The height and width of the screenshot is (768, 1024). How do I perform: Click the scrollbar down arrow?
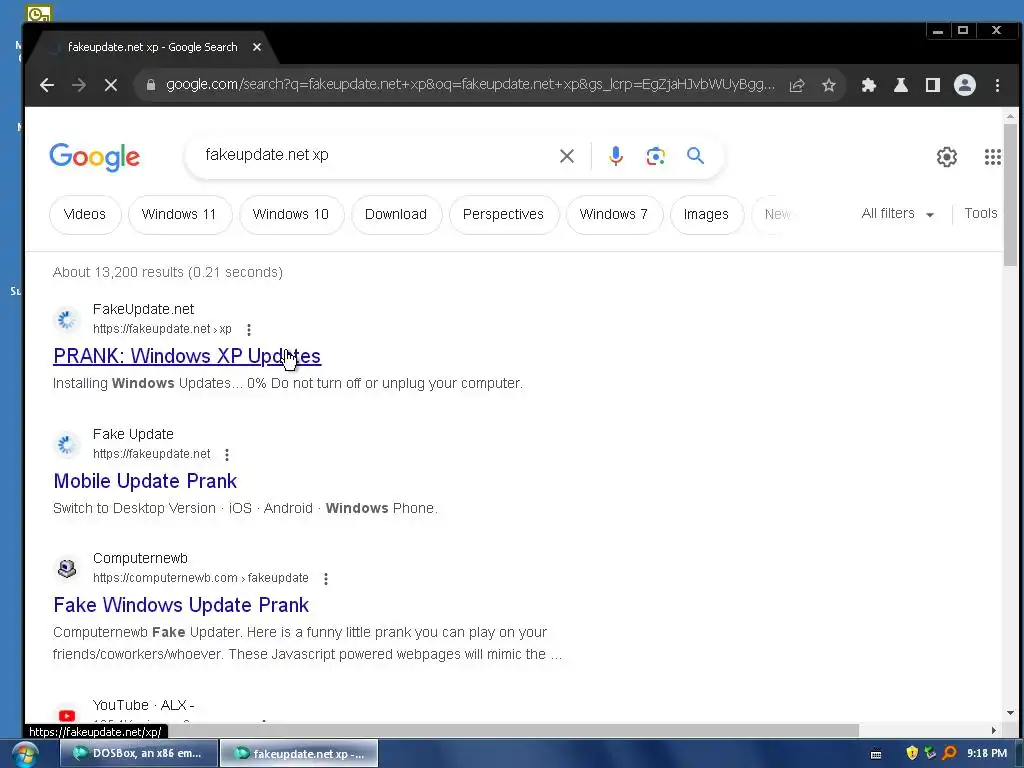click(1010, 713)
